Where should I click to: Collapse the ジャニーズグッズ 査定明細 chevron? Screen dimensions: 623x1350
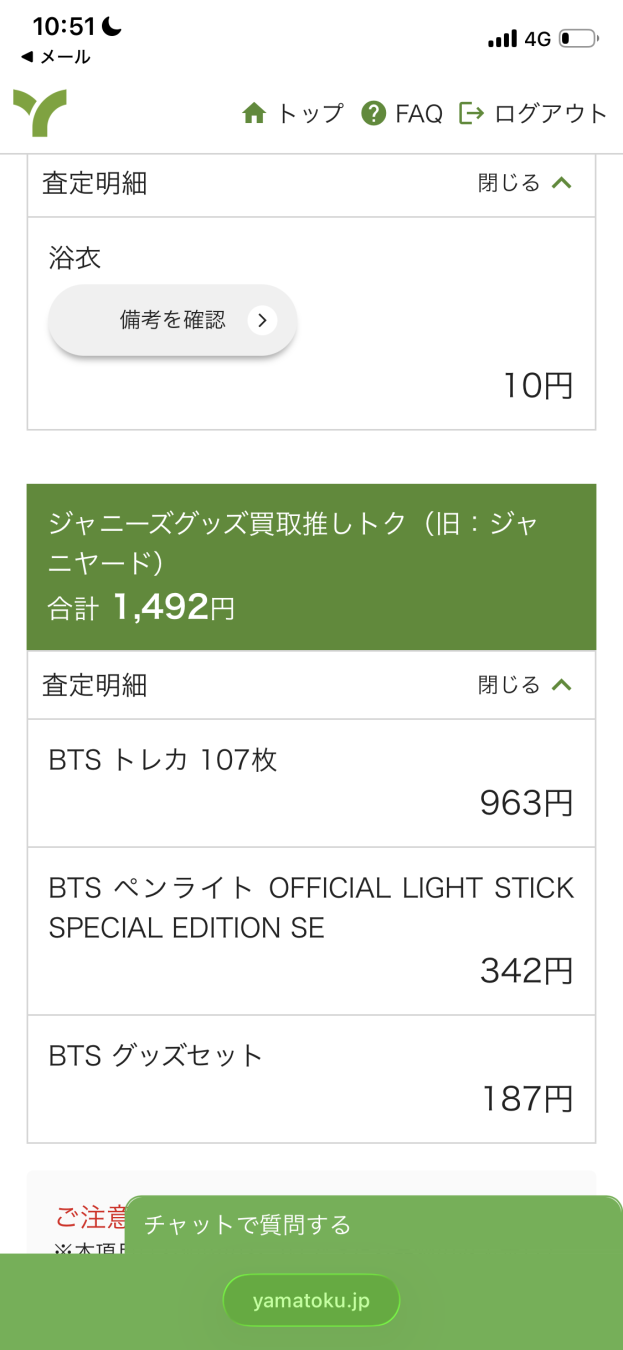pyautogui.click(x=562, y=685)
